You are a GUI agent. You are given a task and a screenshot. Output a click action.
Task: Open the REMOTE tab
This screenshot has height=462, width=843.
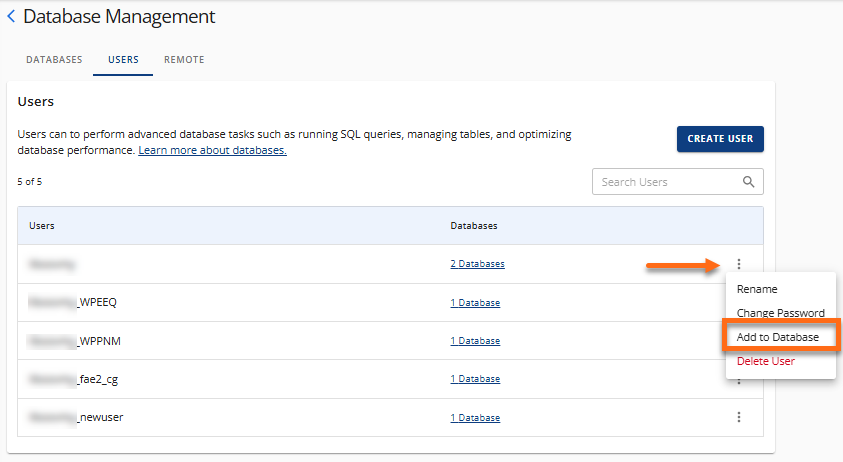coord(184,60)
